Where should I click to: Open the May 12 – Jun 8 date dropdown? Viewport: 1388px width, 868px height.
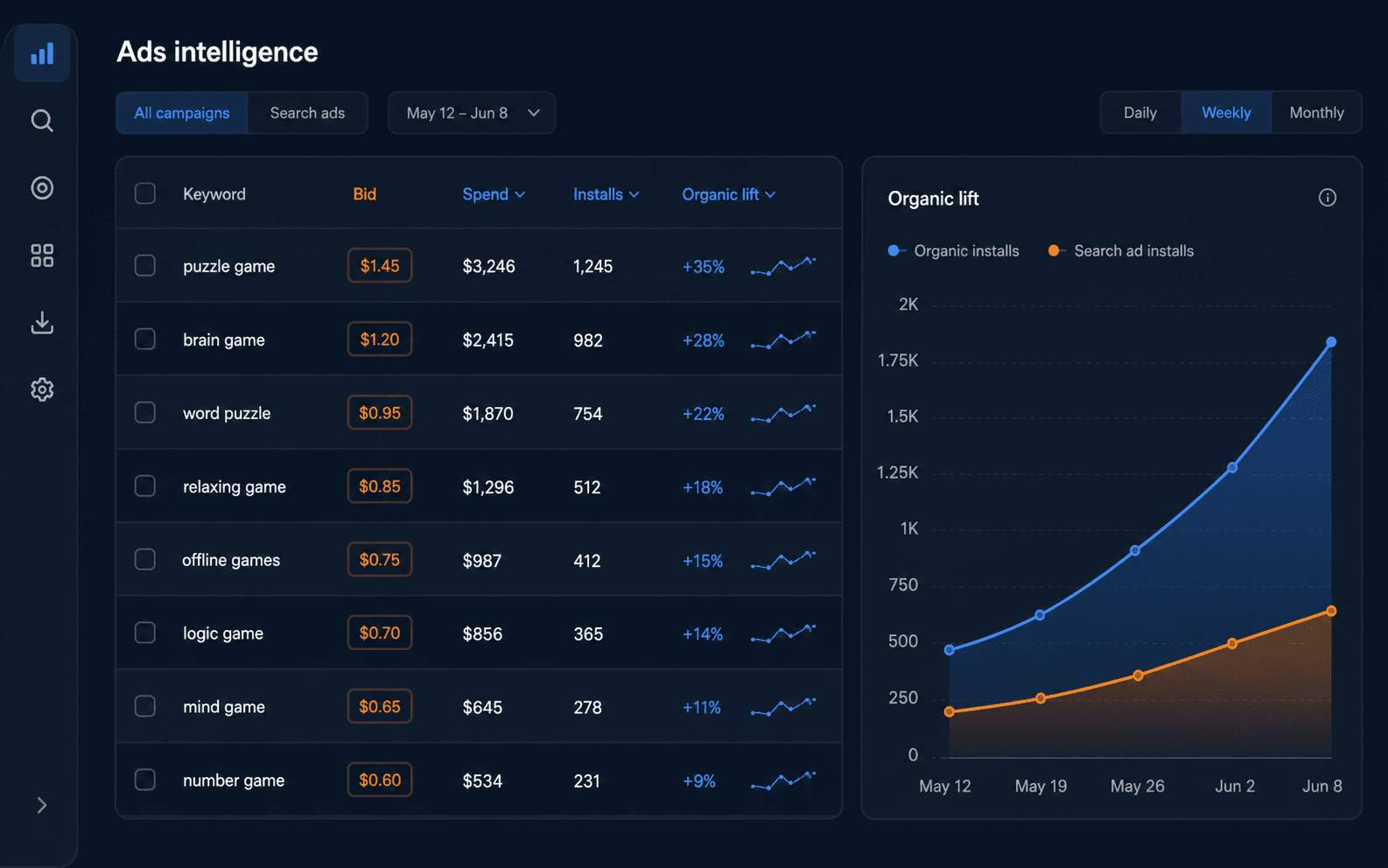[472, 113]
